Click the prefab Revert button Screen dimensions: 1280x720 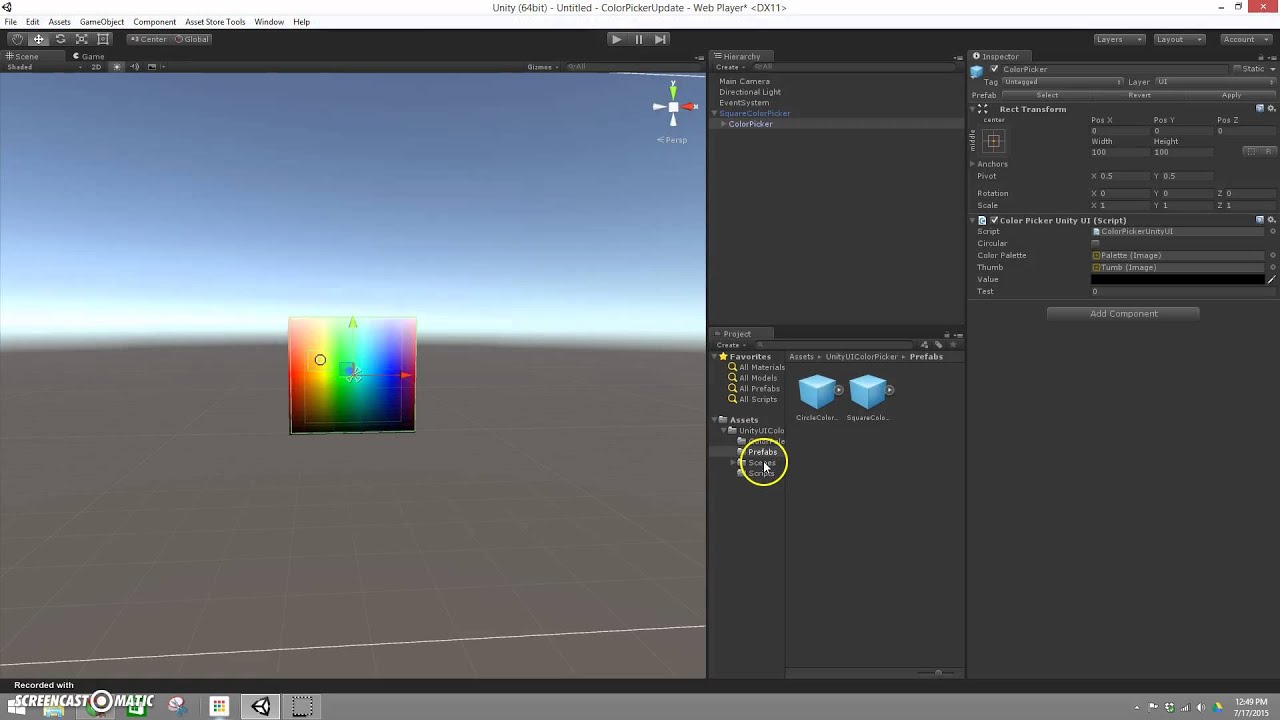coord(1139,95)
